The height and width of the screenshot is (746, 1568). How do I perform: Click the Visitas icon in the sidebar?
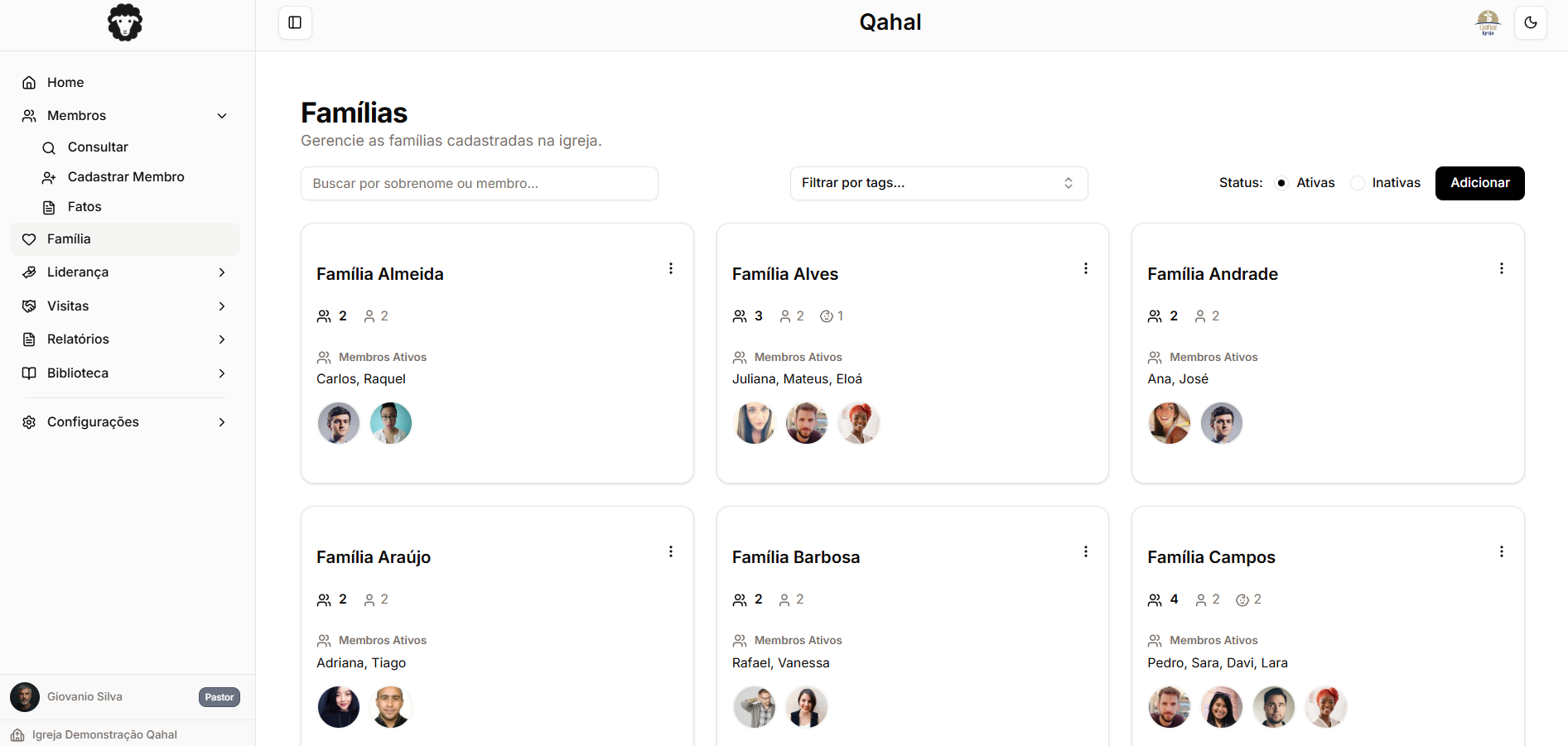[29, 306]
